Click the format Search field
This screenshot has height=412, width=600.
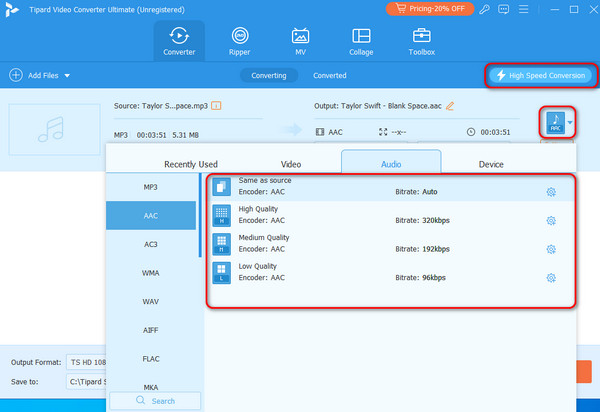tap(155, 401)
